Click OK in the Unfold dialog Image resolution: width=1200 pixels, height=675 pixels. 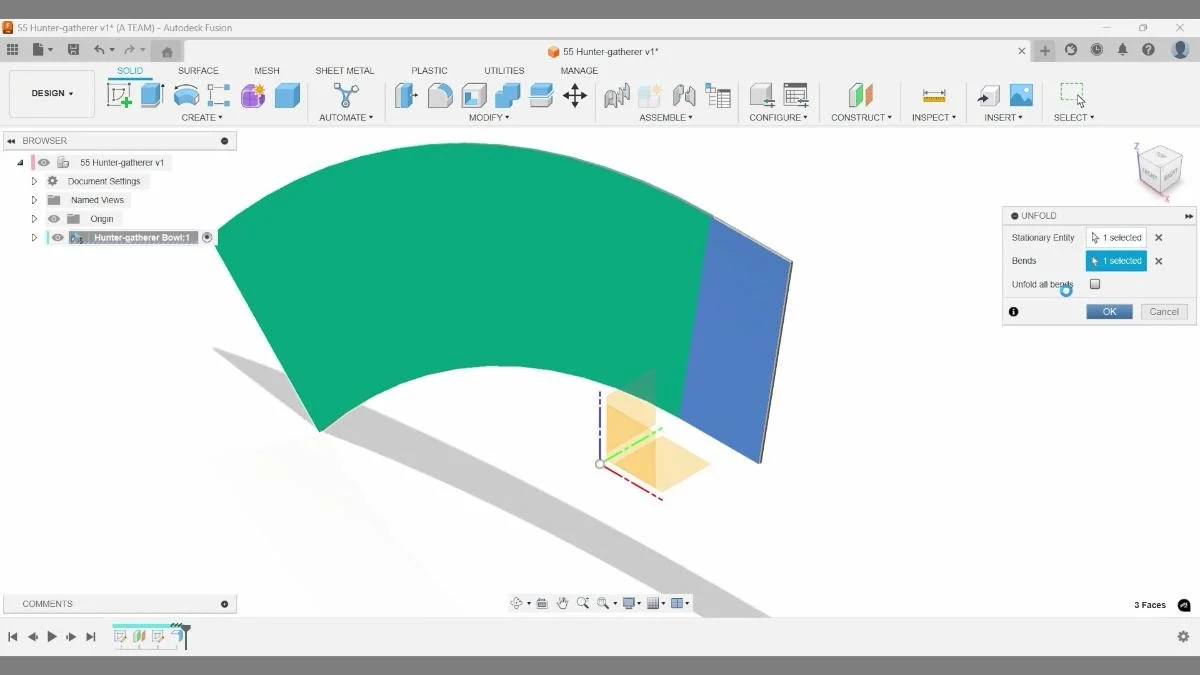pyautogui.click(x=1108, y=311)
